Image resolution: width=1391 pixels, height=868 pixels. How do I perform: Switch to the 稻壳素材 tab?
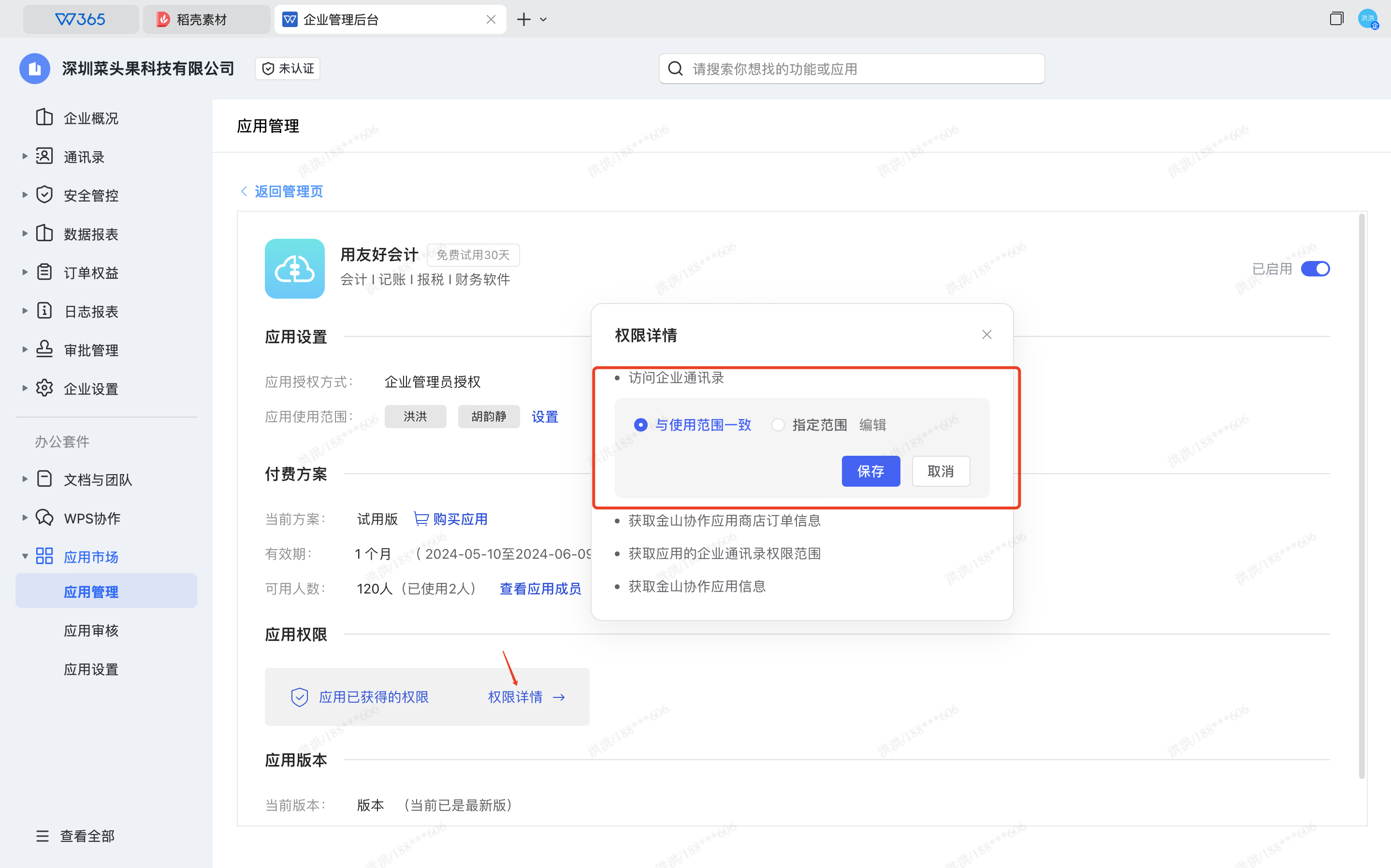coord(201,19)
